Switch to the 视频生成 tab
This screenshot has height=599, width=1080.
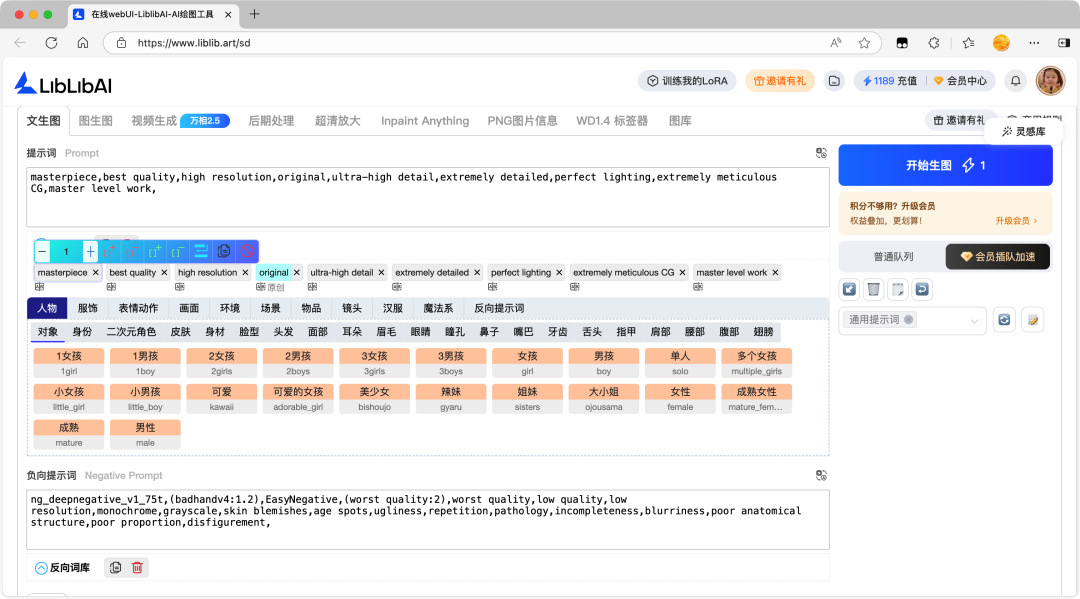[x=154, y=120]
